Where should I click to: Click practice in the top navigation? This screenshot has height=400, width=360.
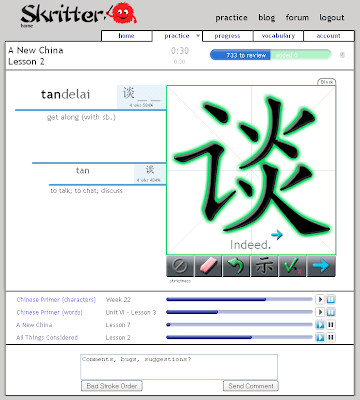click(x=231, y=18)
